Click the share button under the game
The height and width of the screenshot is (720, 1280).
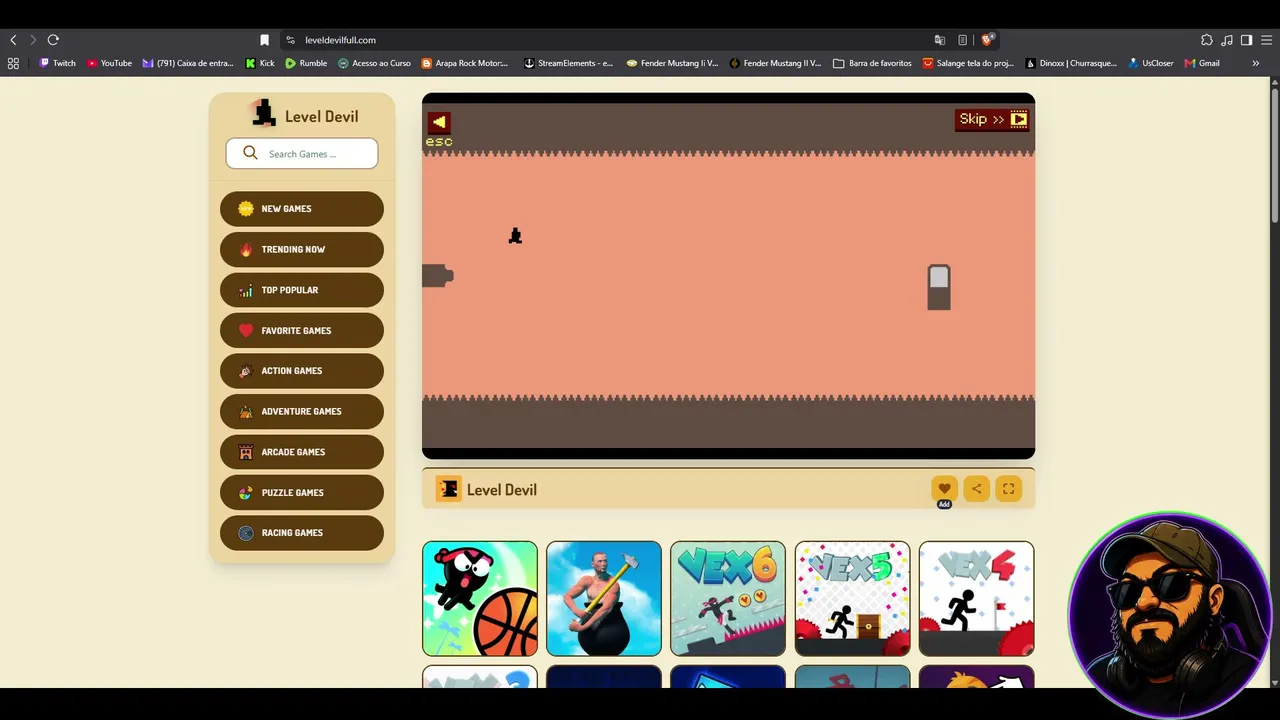[976, 489]
